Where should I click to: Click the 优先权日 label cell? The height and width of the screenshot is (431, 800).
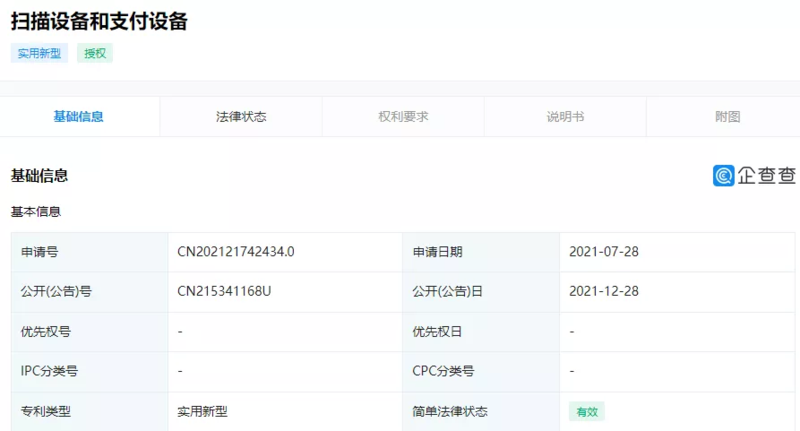[481, 332]
